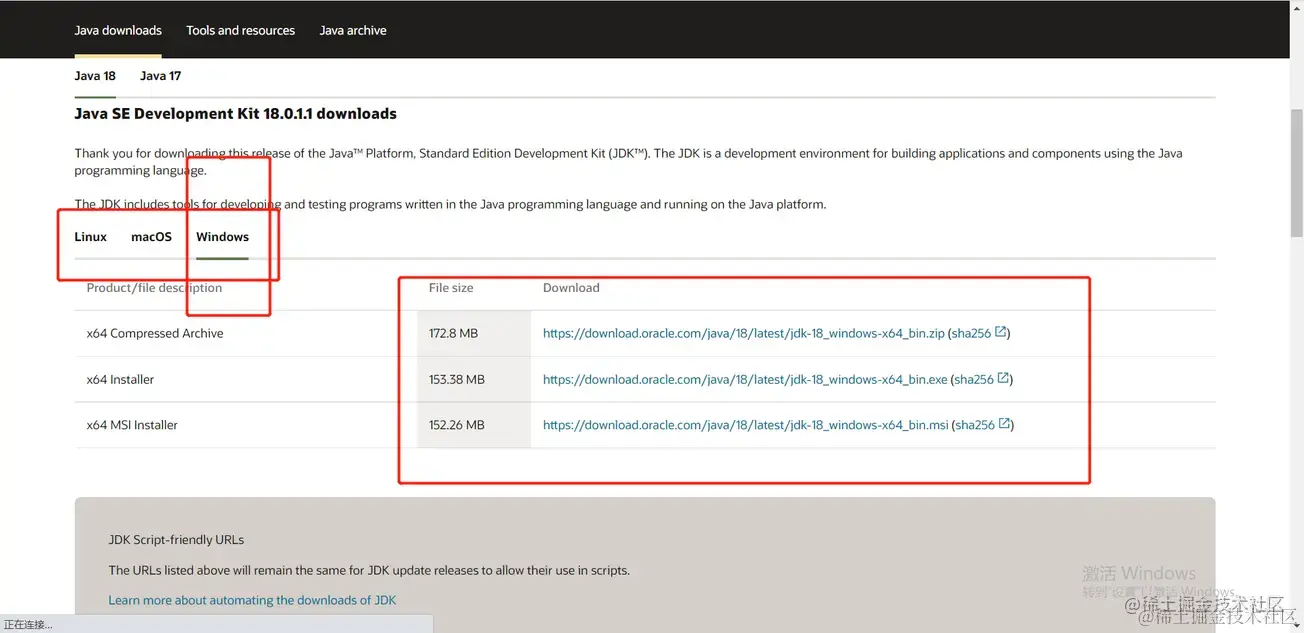The width and height of the screenshot is (1304, 633).
Task: Select the Java 17 tab
Action: point(160,76)
